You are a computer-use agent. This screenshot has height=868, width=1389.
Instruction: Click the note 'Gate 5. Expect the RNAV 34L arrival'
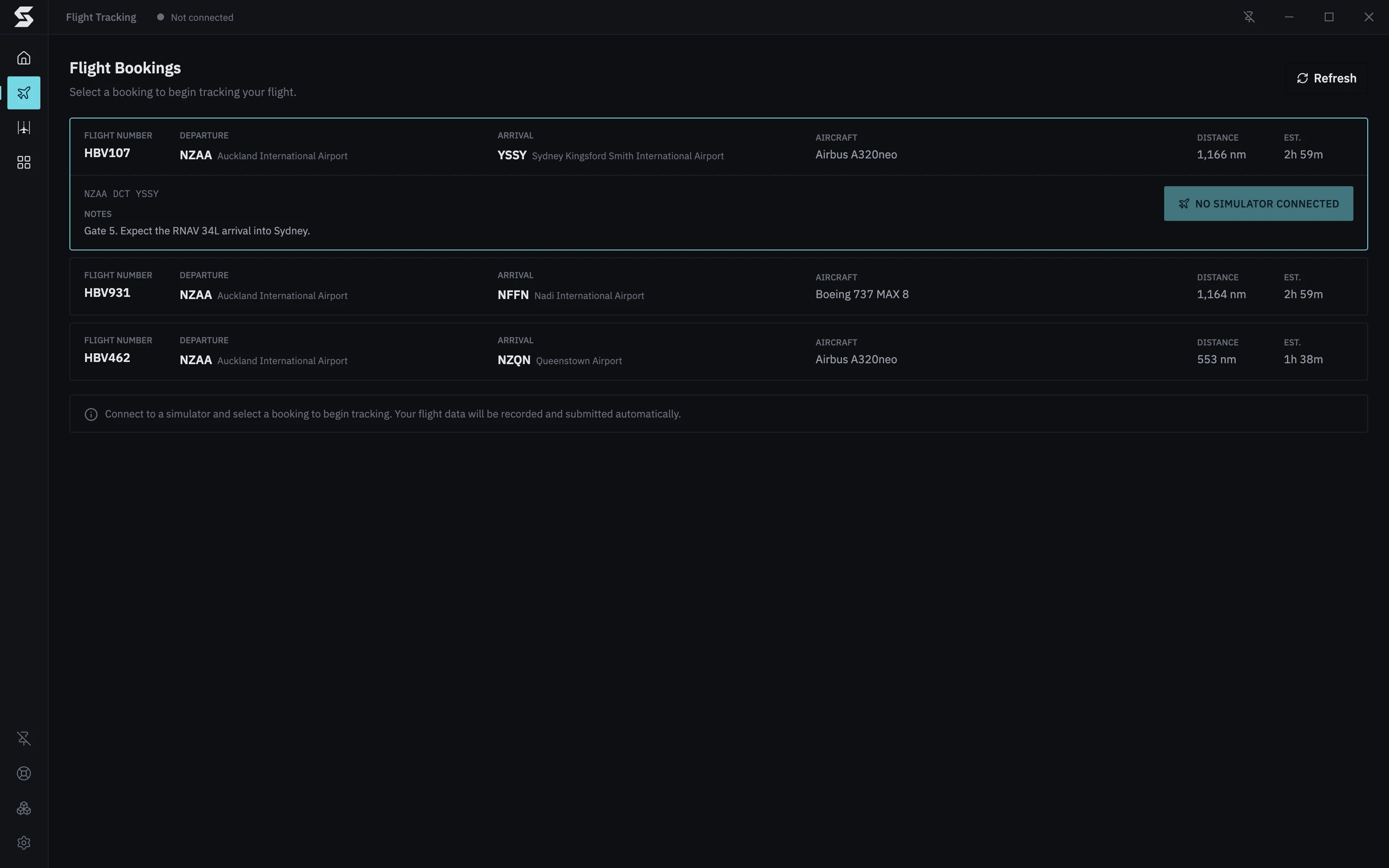197,231
